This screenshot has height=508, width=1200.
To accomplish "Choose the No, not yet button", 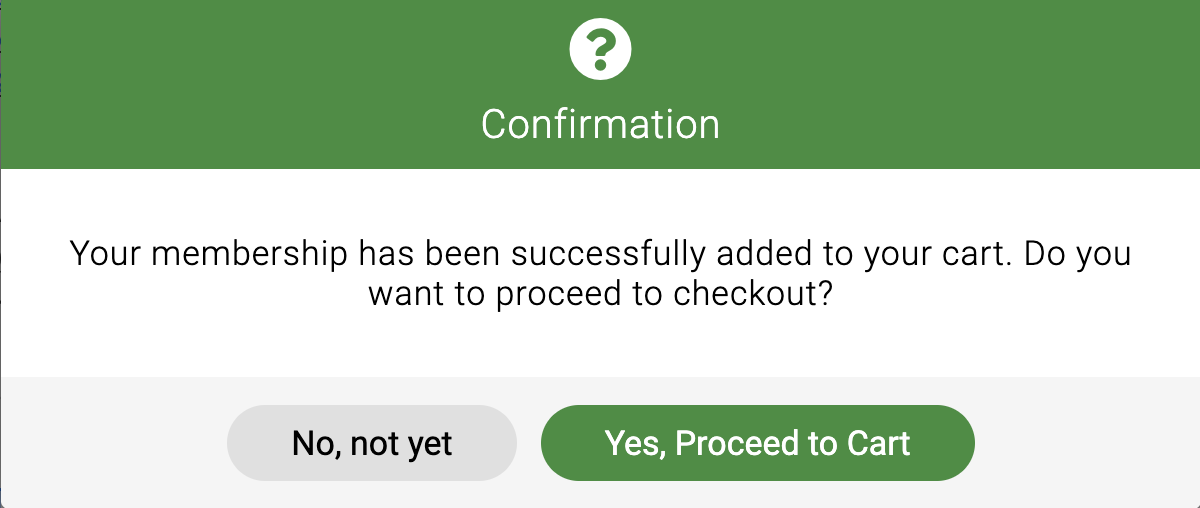I will [372, 443].
